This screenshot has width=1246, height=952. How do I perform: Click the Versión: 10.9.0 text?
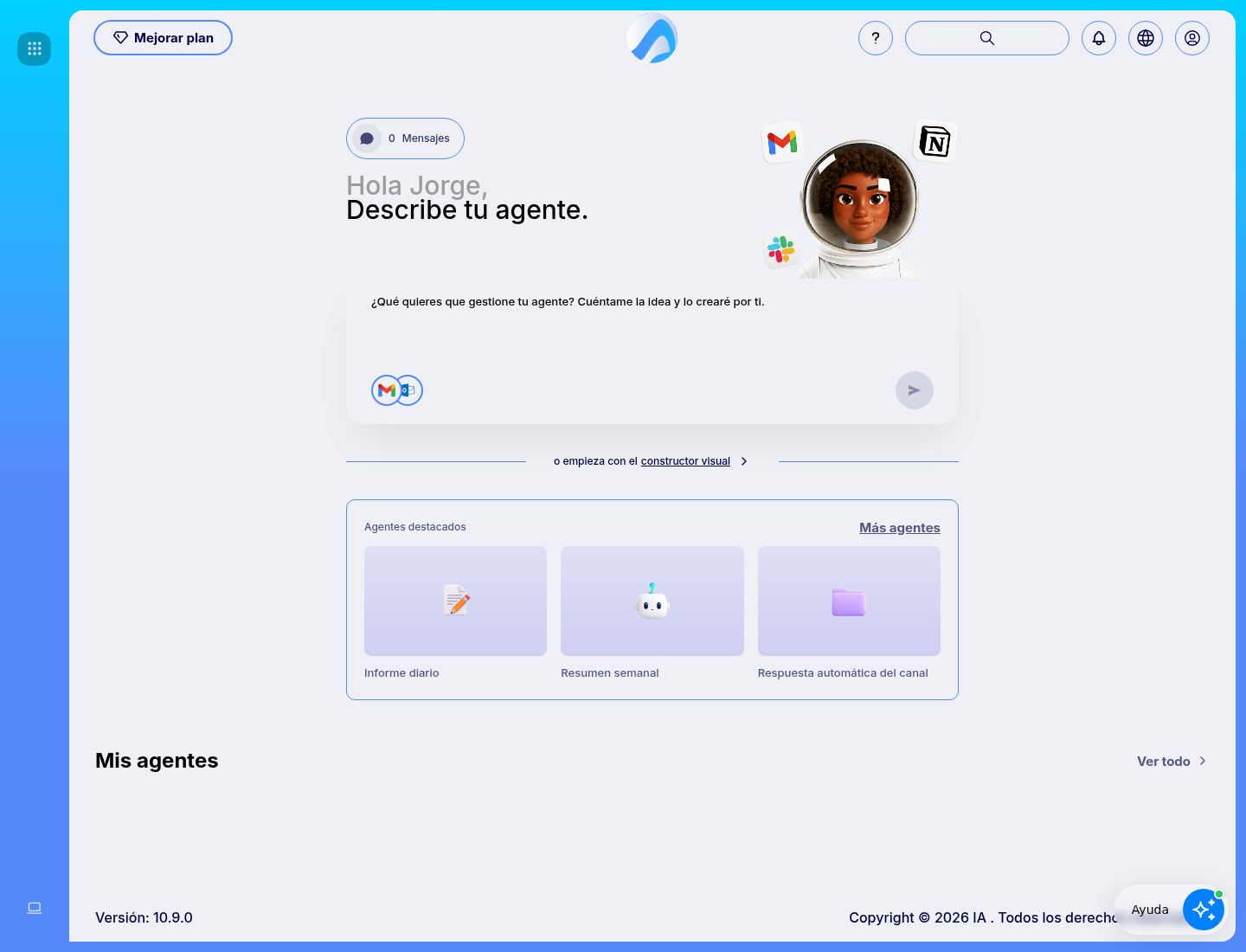tap(144, 917)
